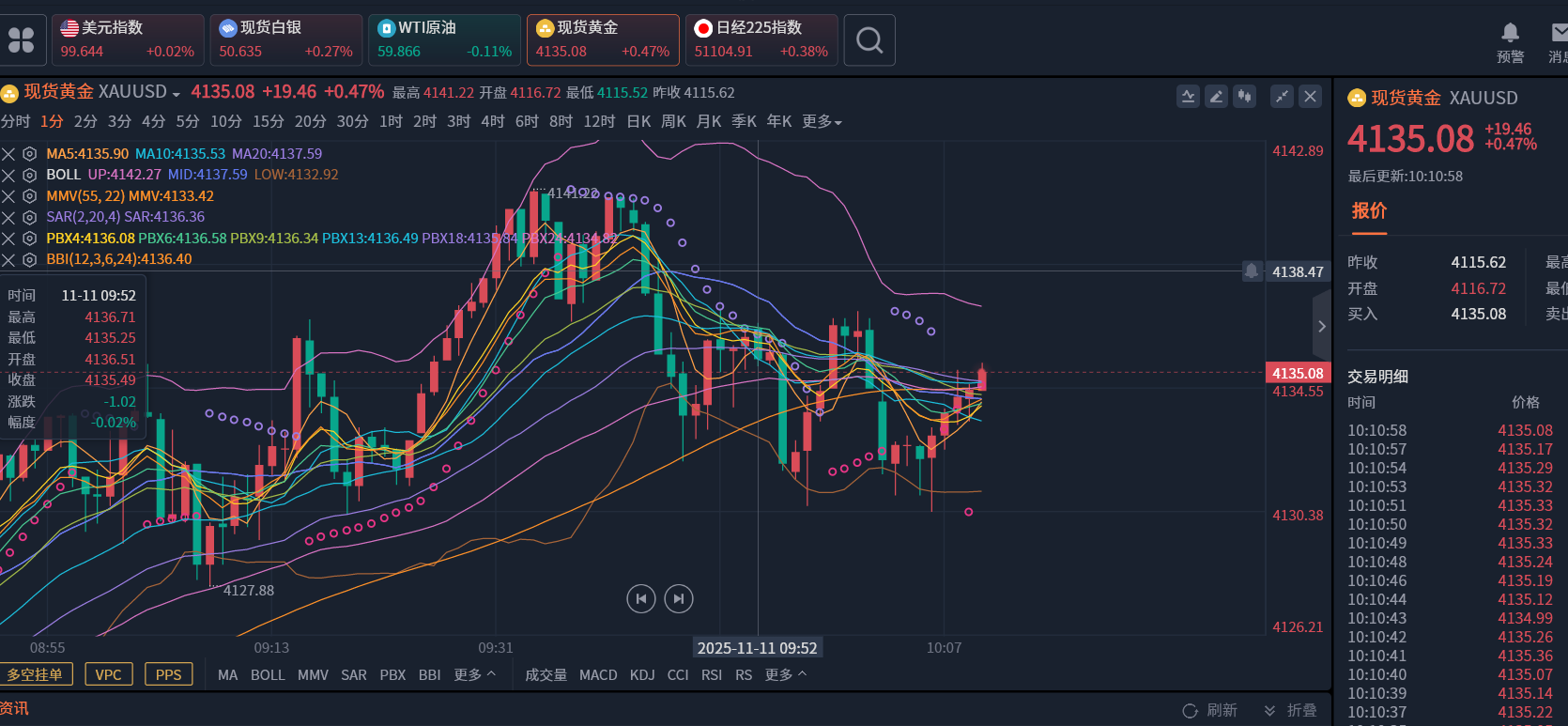The height and width of the screenshot is (726, 1568).
Task: Select the 日K timeframe tab
Action: [638, 121]
